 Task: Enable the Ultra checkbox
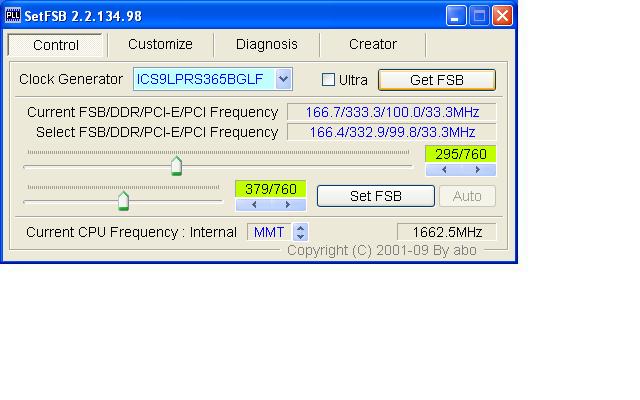pos(328,80)
